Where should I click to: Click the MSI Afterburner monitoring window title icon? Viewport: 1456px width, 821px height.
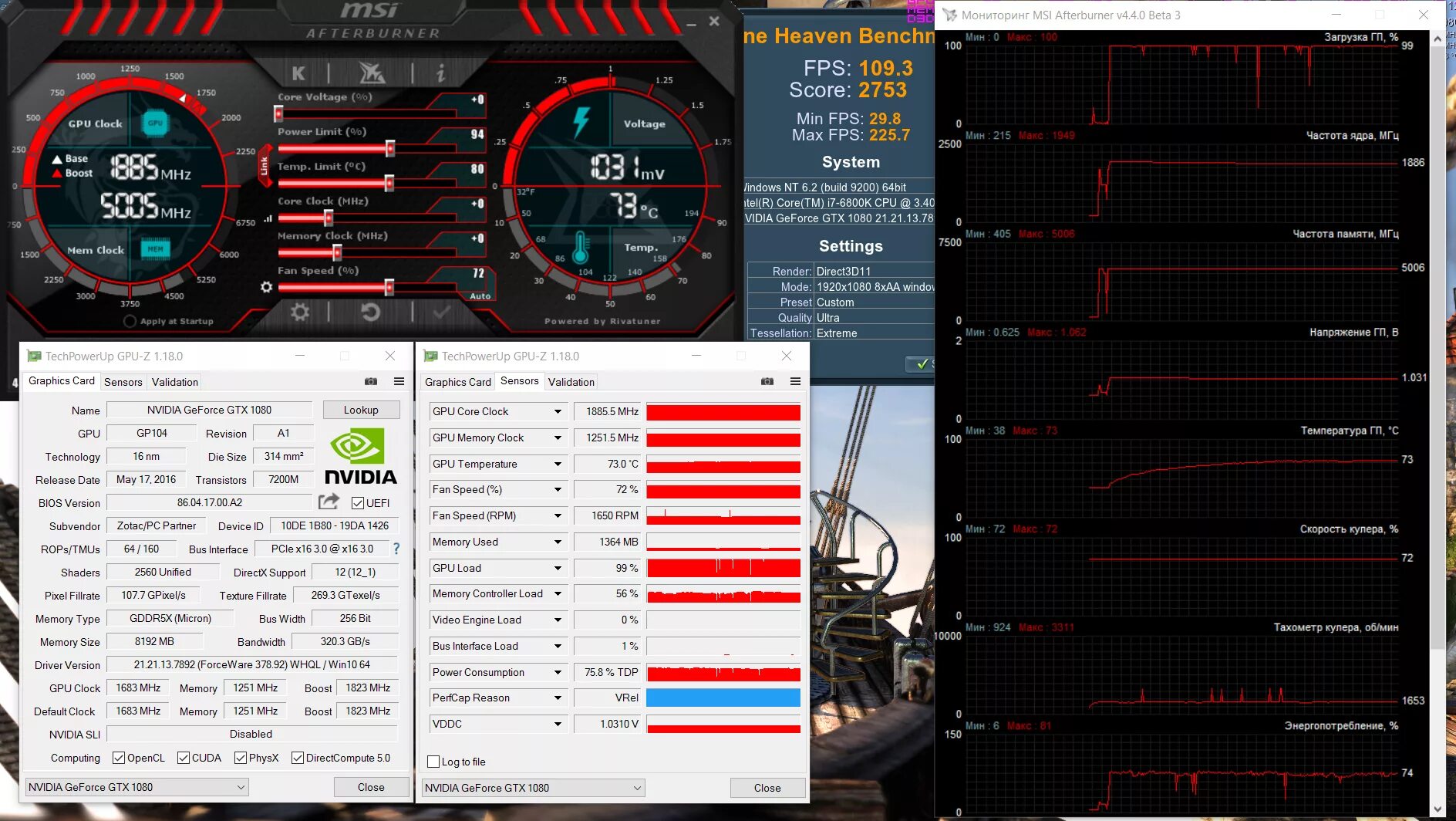tap(949, 15)
